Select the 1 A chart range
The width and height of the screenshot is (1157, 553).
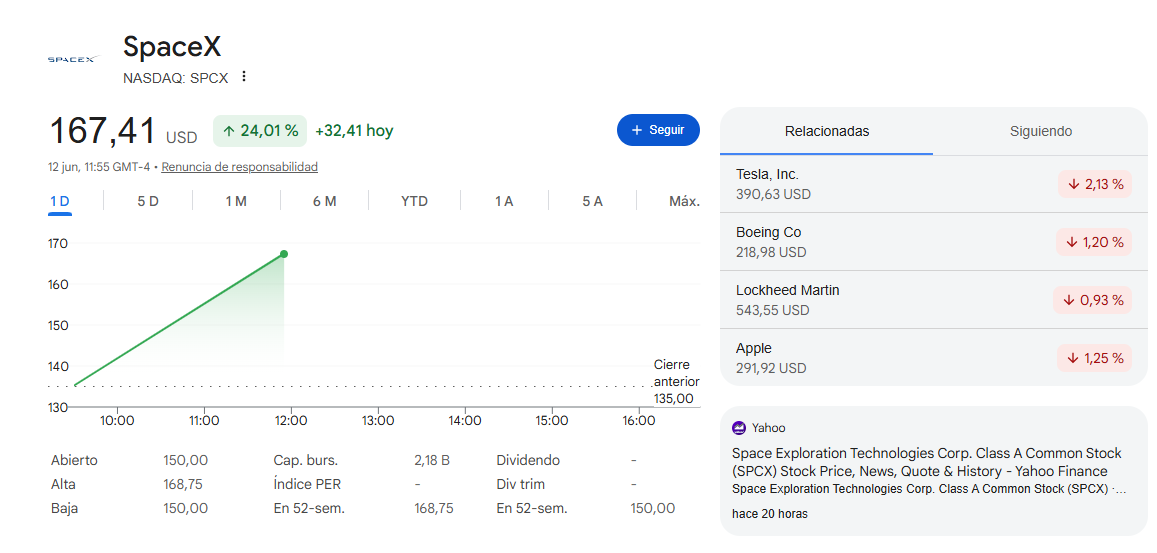click(x=504, y=201)
